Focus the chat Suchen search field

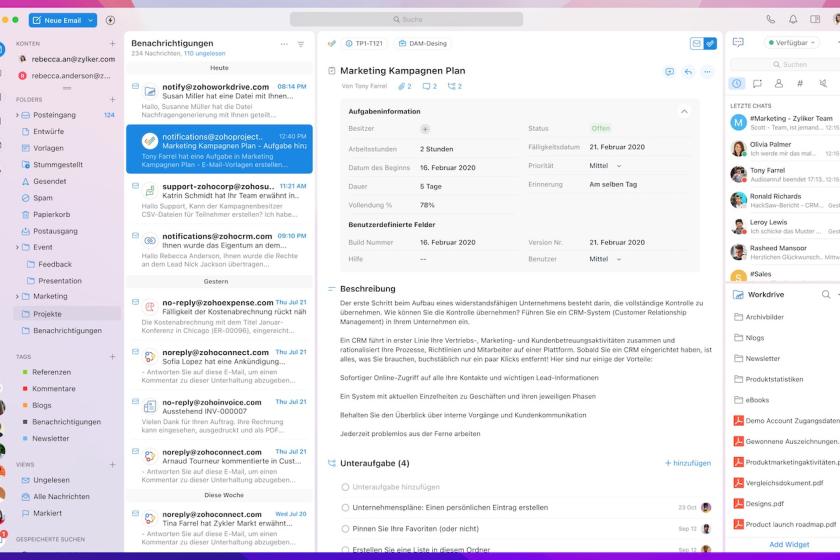[789, 64]
